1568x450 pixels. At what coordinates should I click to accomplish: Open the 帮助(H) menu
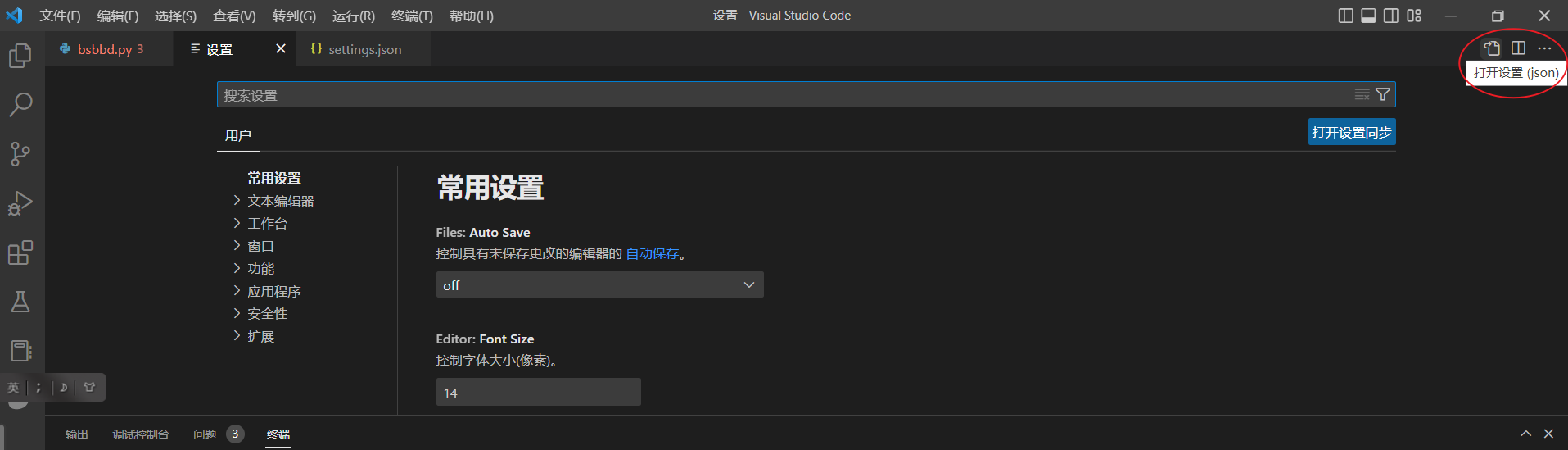pyautogui.click(x=472, y=16)
